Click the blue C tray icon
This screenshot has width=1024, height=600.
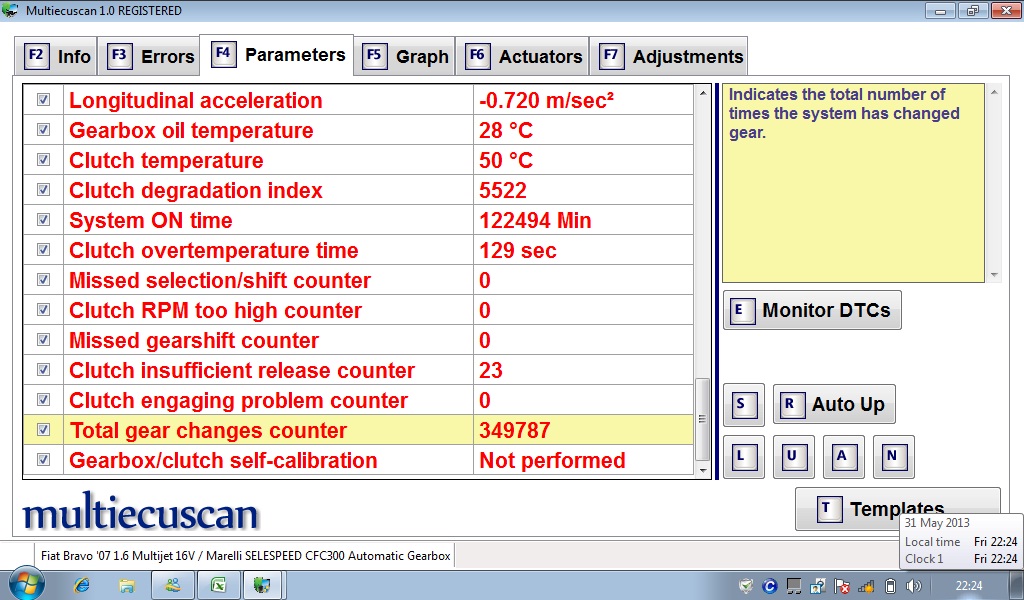pos(770,586)
